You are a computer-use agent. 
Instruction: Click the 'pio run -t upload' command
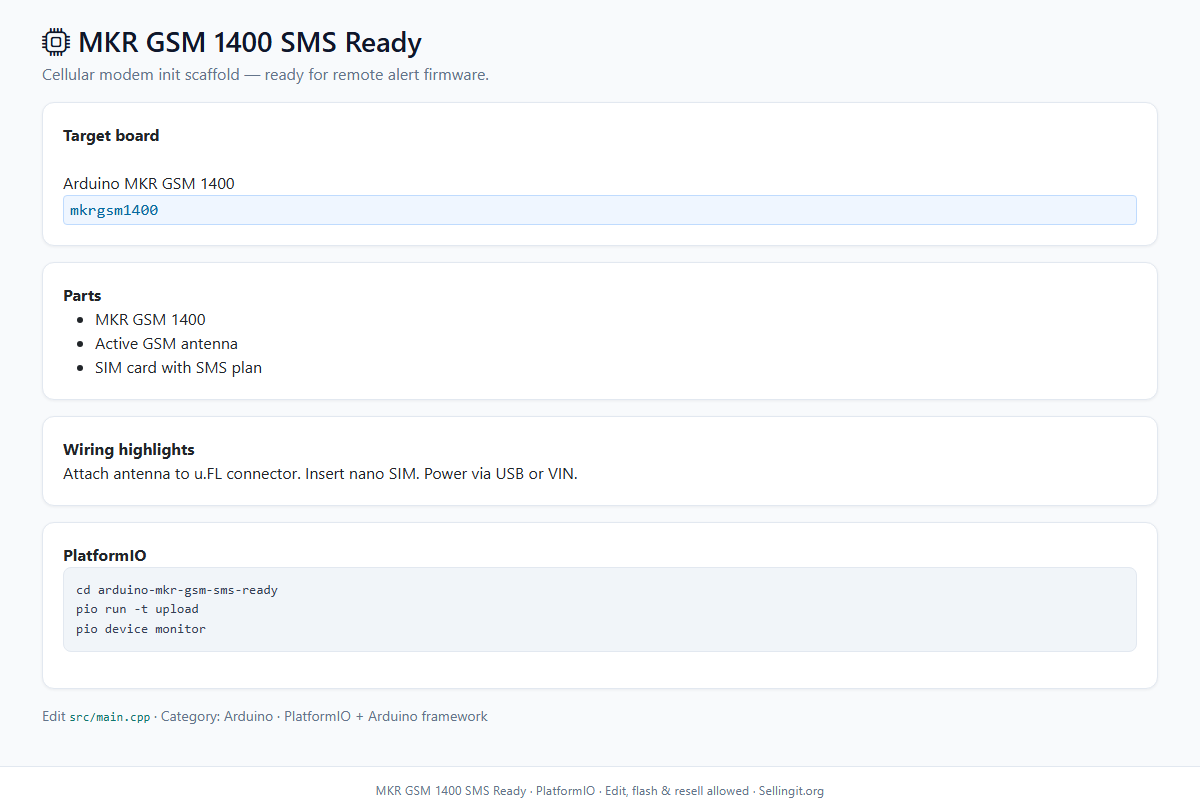(137, 609)
